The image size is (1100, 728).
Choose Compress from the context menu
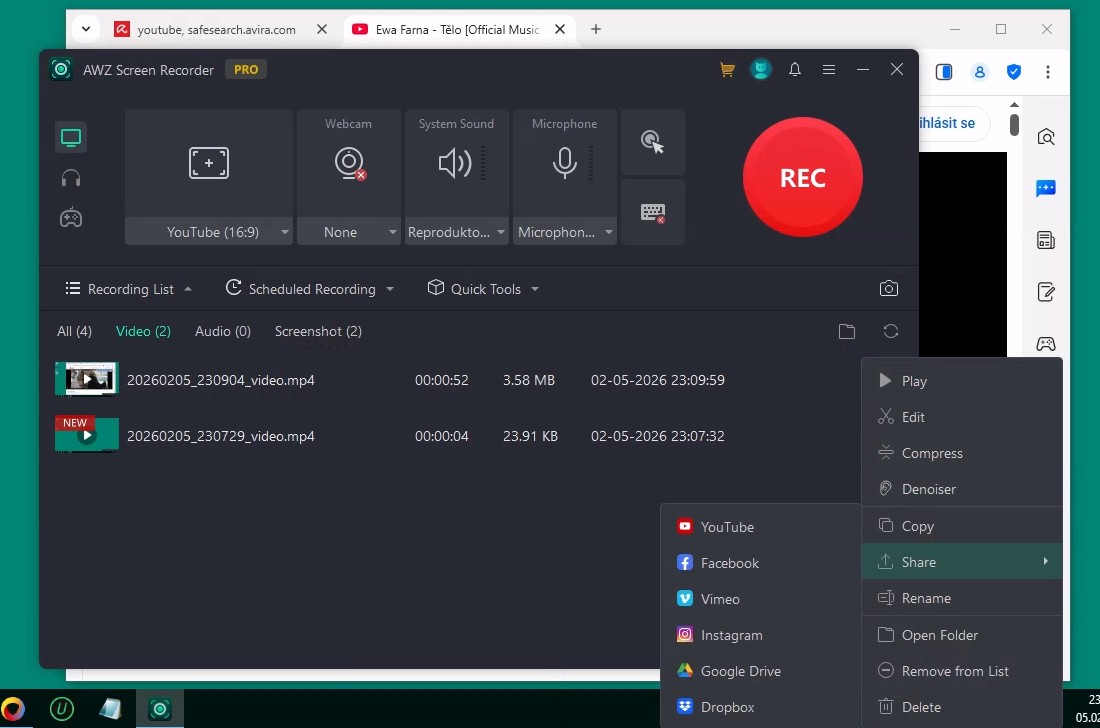(x=931, y=453)
